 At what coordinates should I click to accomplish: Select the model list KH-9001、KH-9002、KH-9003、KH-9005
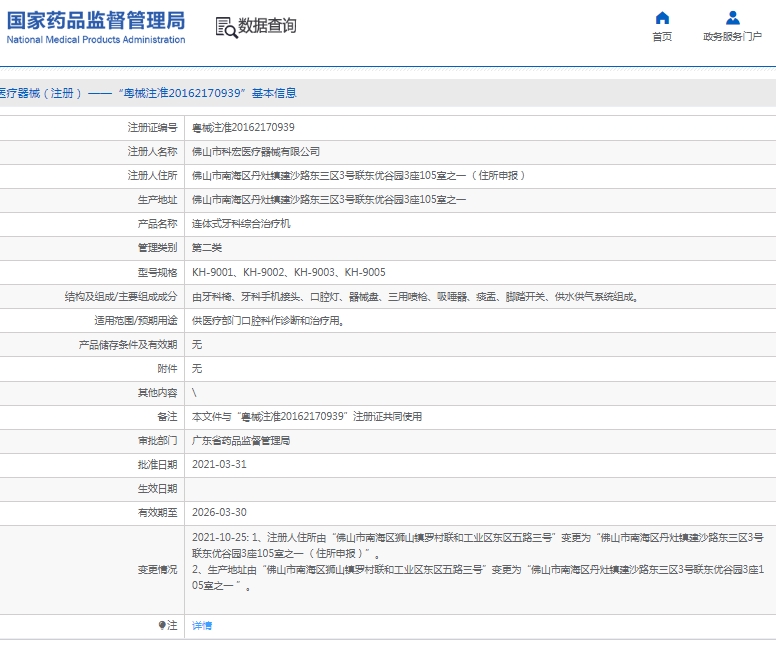289,272
